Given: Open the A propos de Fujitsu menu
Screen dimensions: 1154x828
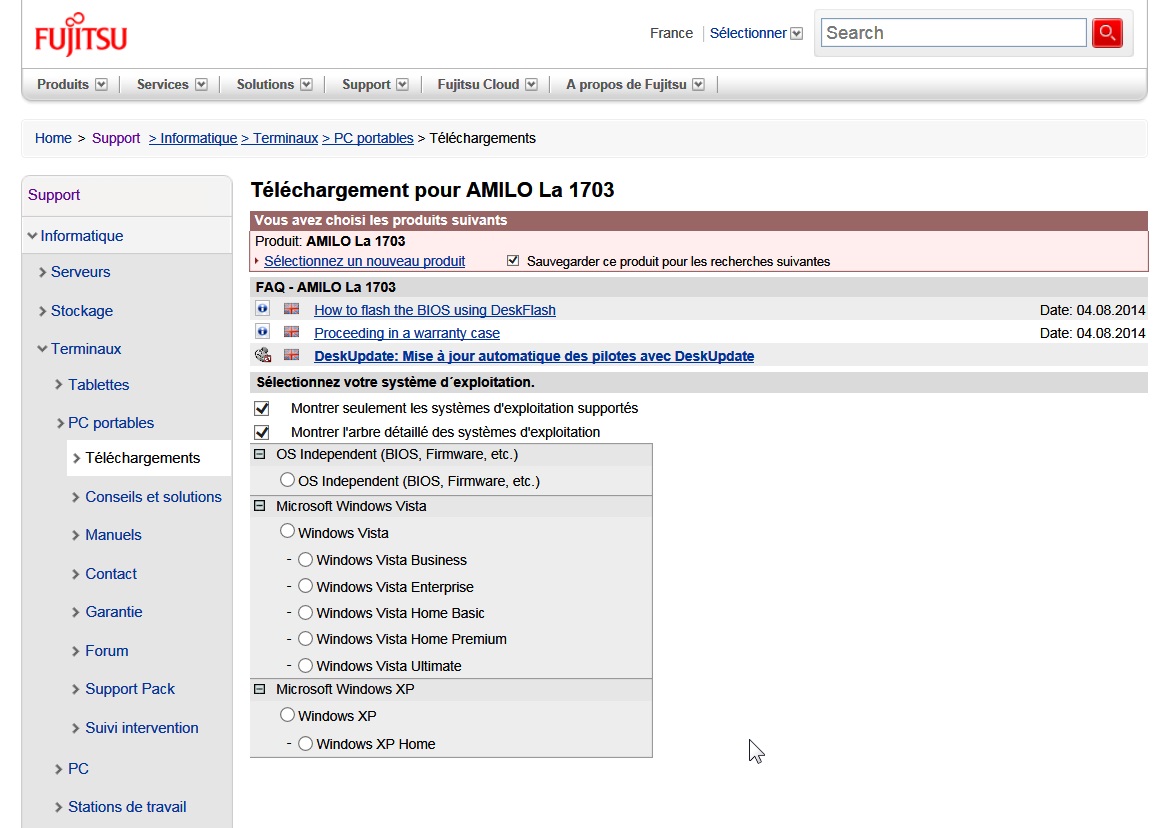Looking at the screenshot, I should (x=626, y=85).
